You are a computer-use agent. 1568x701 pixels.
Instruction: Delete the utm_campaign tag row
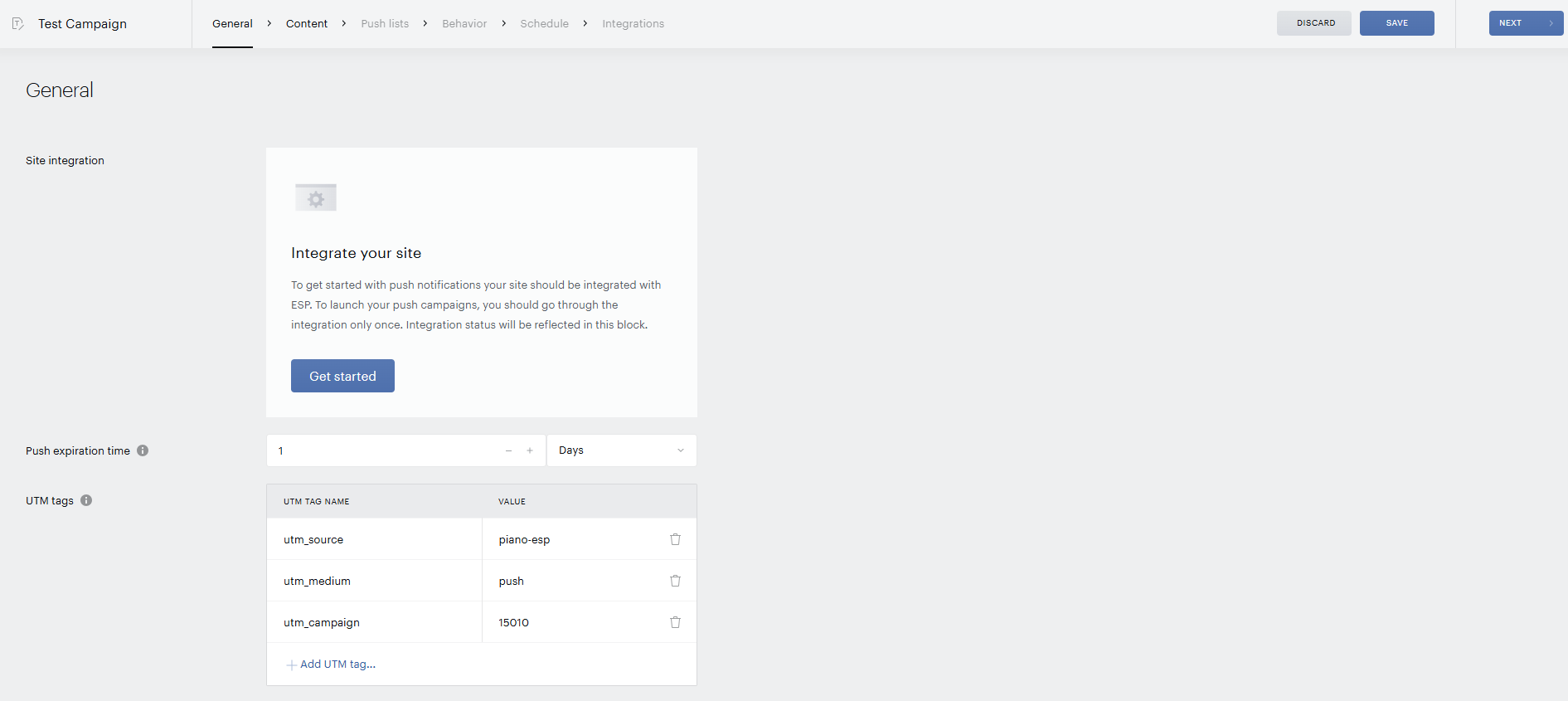[x=675, y=622]
